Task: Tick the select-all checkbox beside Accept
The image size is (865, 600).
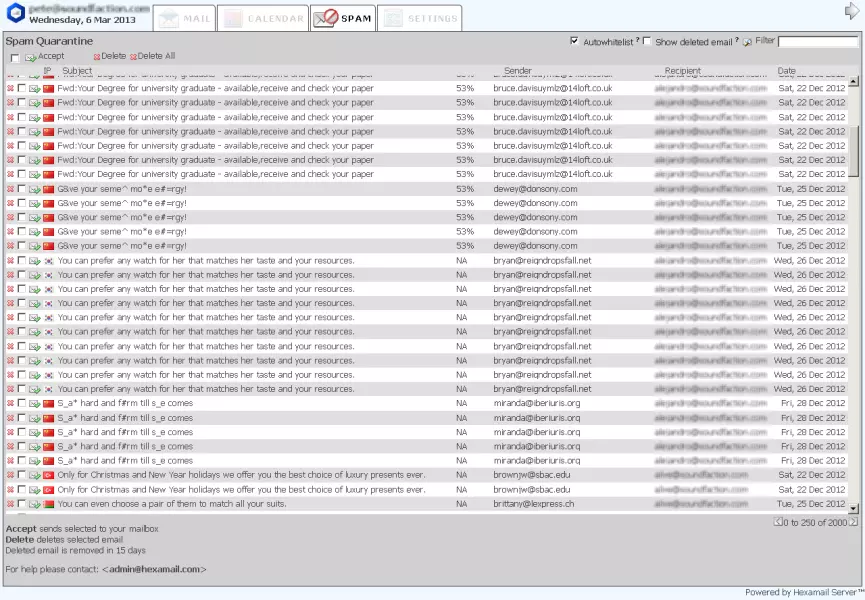Action: pos(15,57)
